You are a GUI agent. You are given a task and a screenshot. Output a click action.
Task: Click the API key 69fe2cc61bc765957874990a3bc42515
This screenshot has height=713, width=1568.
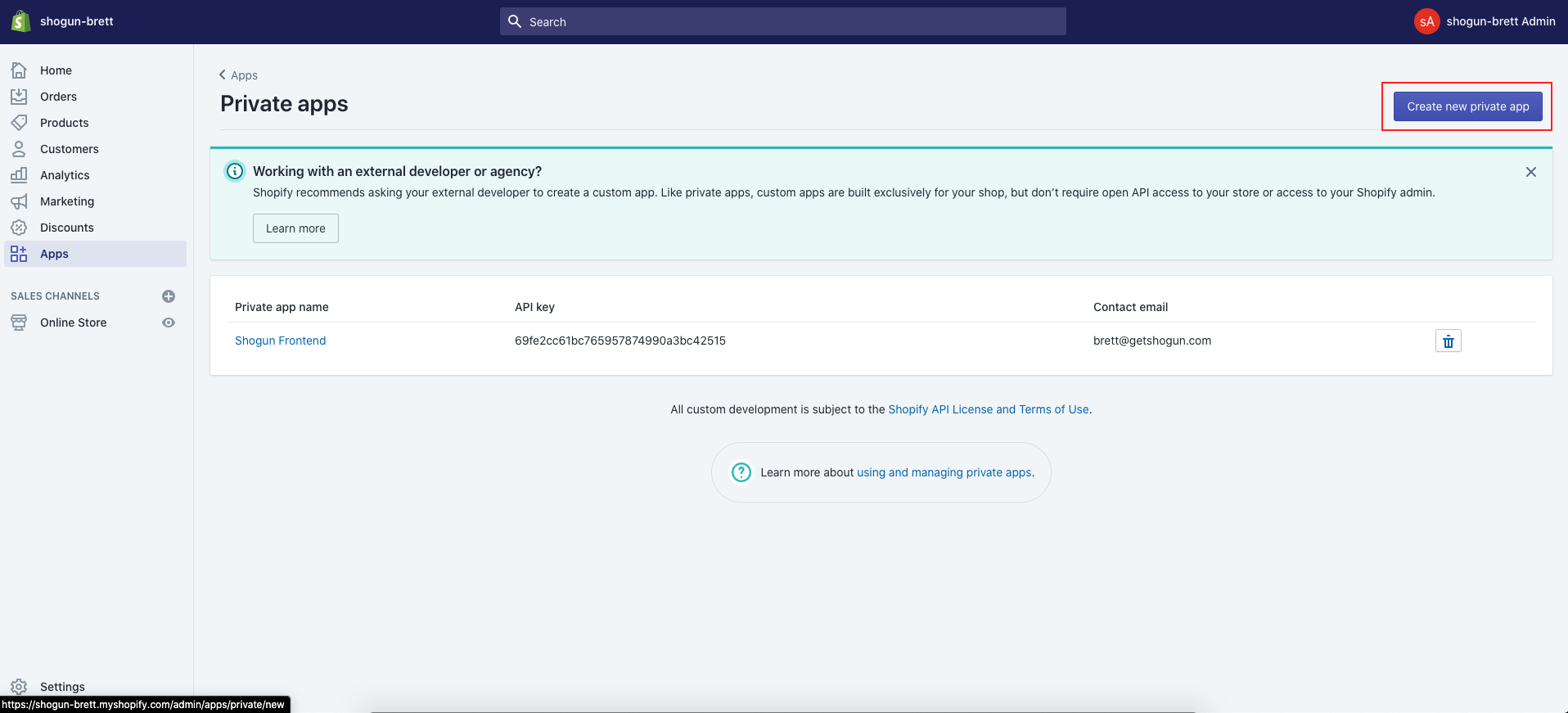[x=620, y=341]
